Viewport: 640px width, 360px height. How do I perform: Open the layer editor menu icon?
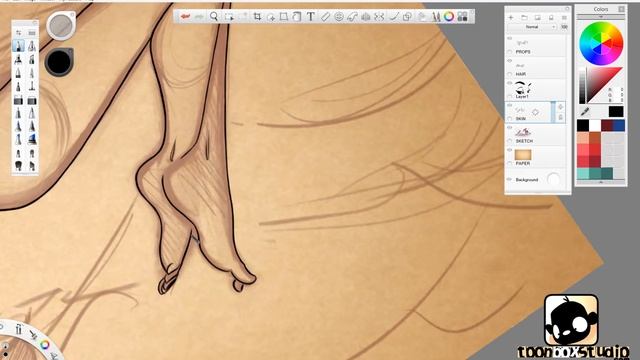coord(564,18)
